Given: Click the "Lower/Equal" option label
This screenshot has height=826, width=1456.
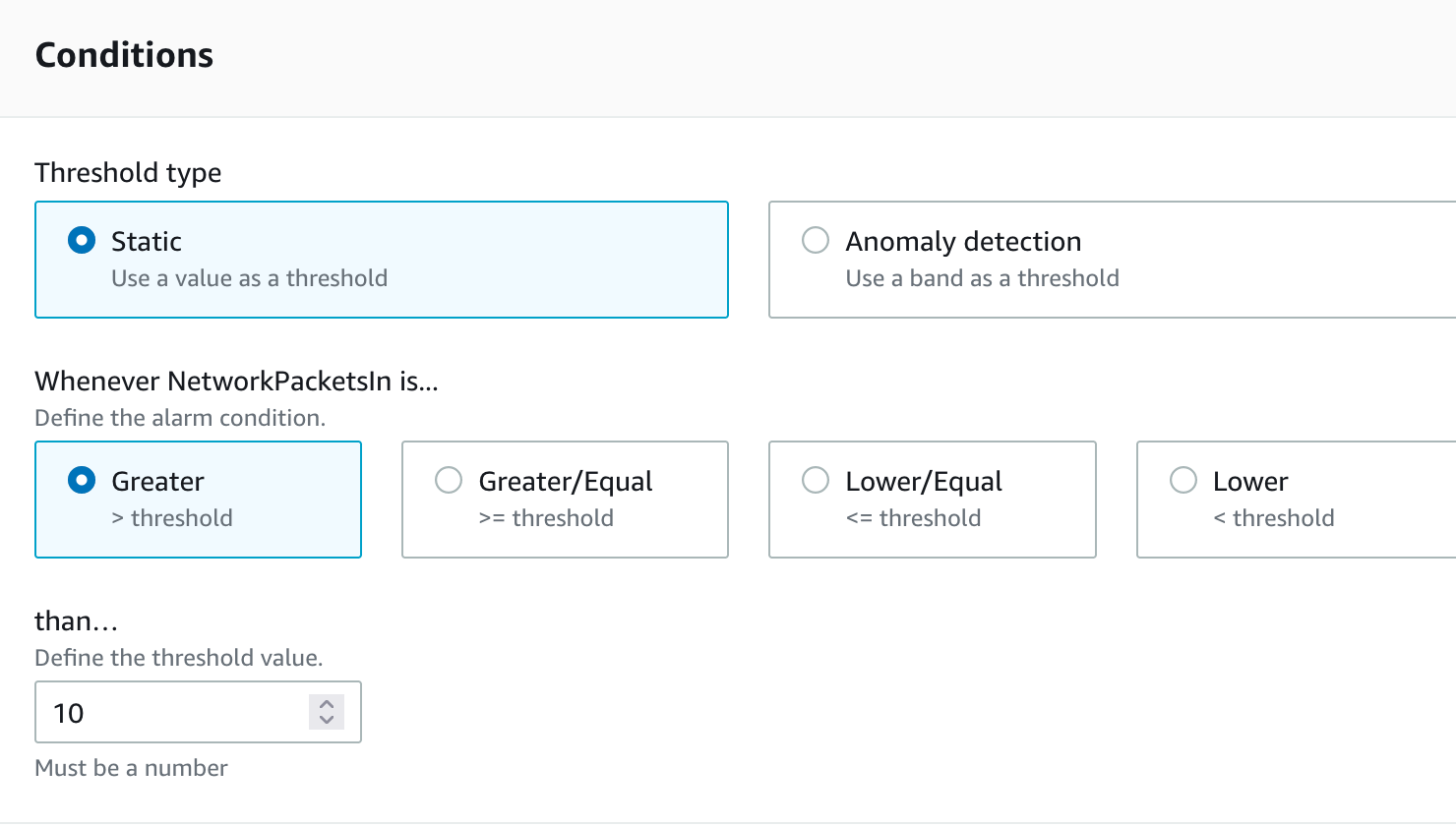Looking at the screenshot, I should [x=924, y=481].
